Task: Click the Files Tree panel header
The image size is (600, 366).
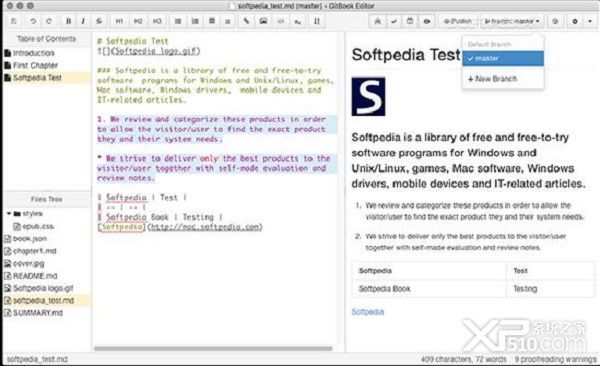Action: 47,199
